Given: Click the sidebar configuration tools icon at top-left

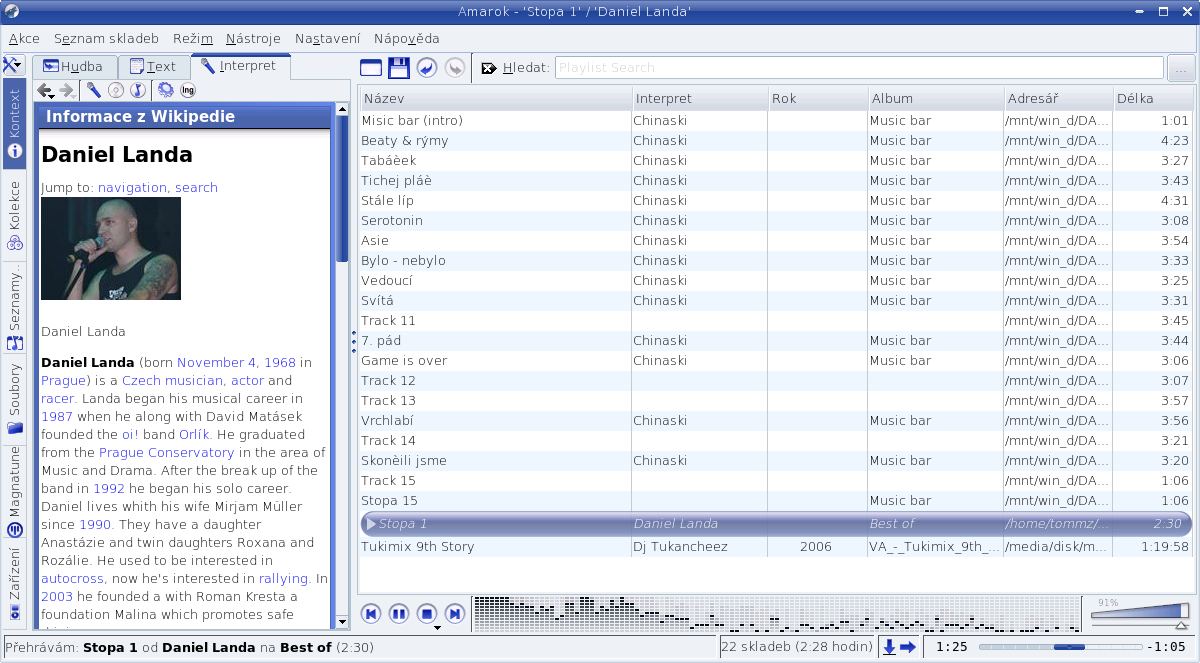Looking at the screenshot, I should pyautogui.click(x=13, y=66).
